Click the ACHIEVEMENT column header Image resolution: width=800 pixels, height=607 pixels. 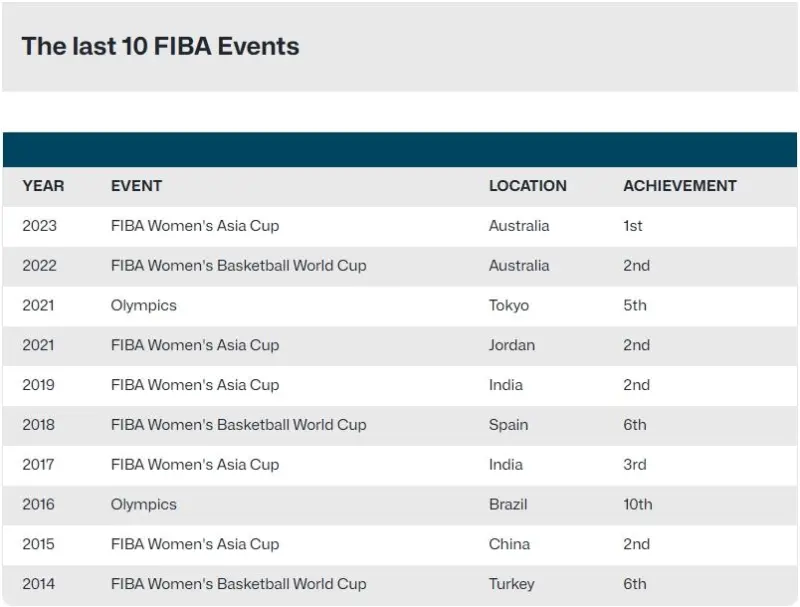tap(679, 186)
